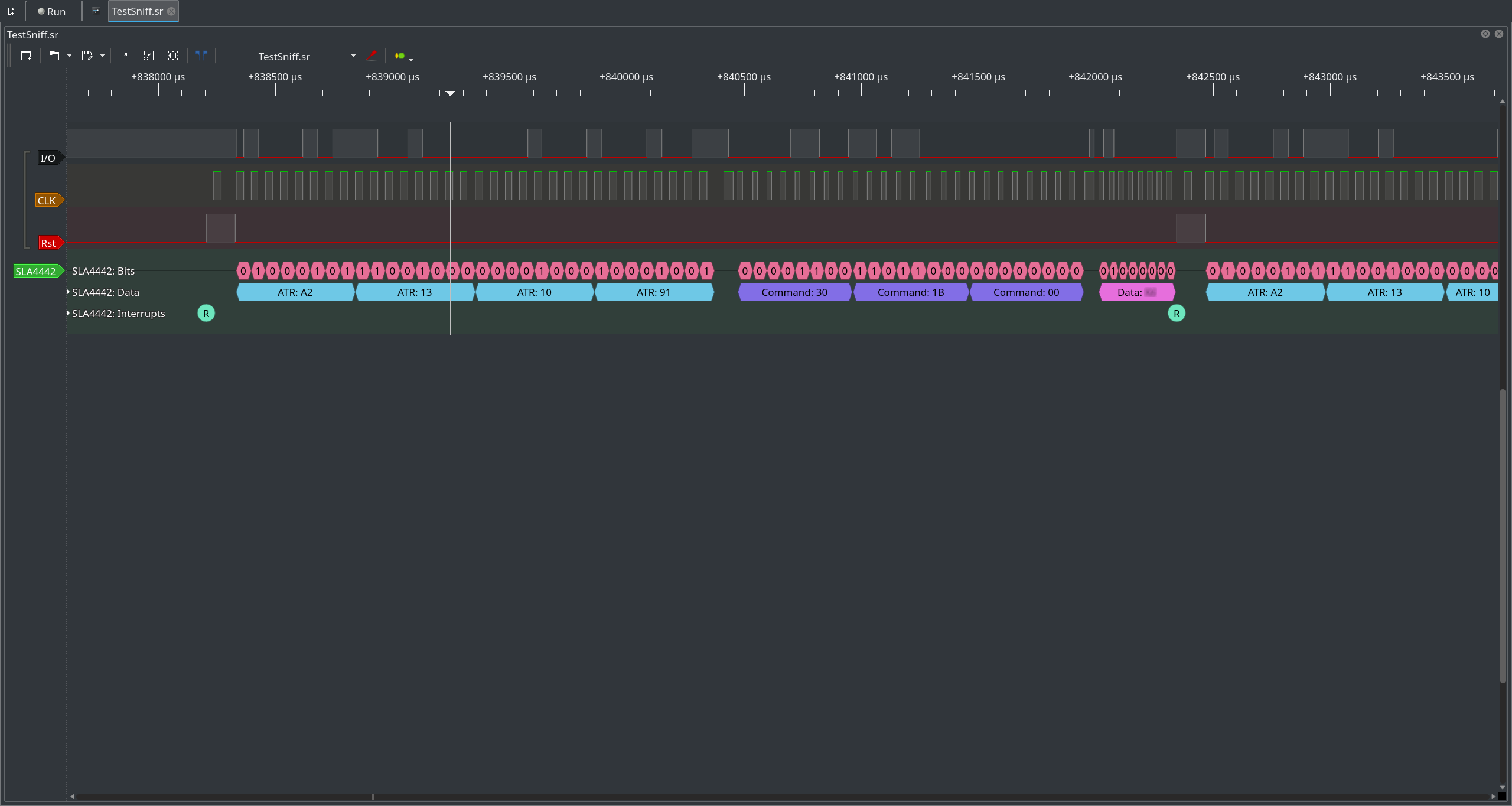Click the Command: 1B annotation

pyautogui.click(x=910, y=292)
